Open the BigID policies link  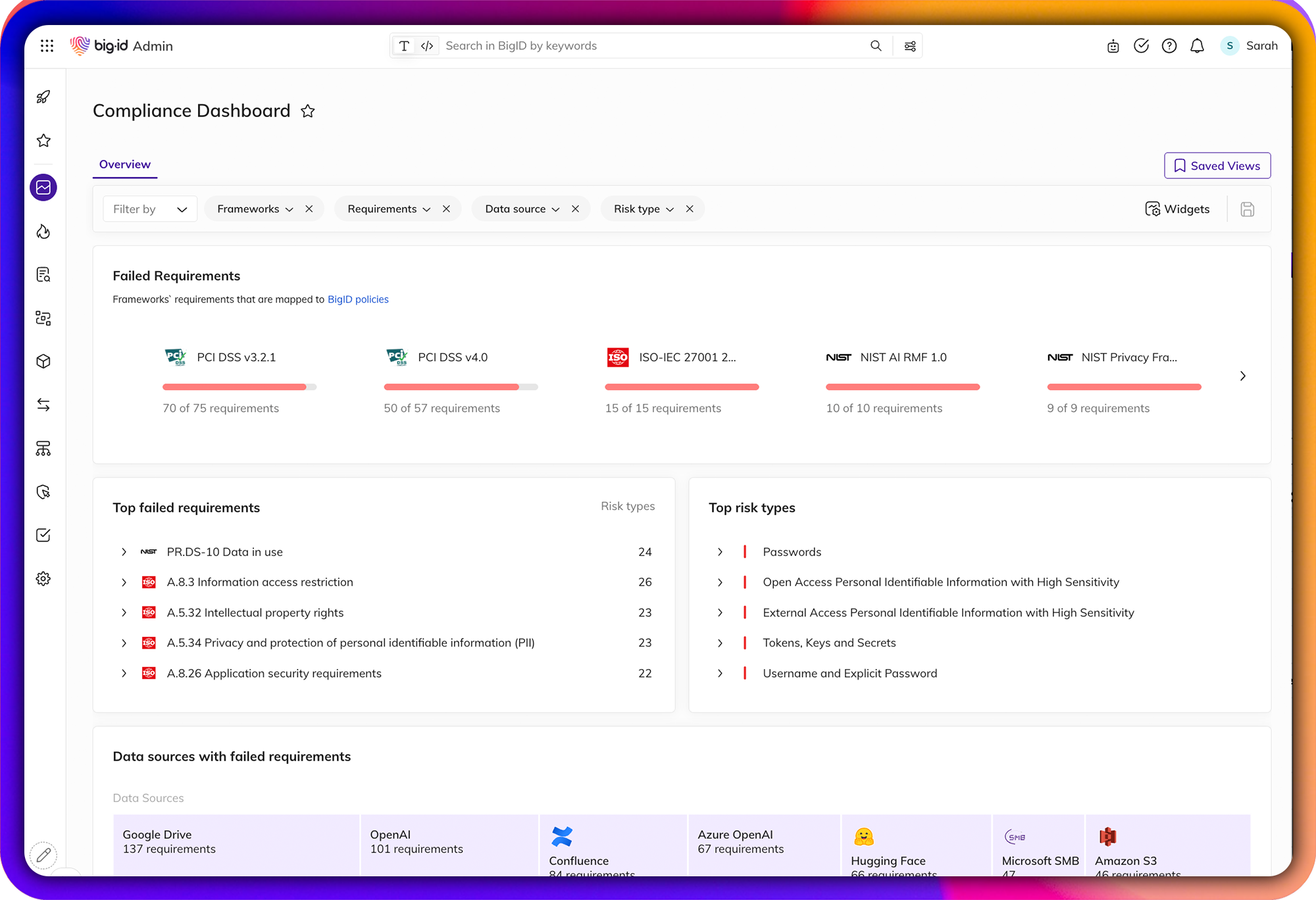pos(358,299)
